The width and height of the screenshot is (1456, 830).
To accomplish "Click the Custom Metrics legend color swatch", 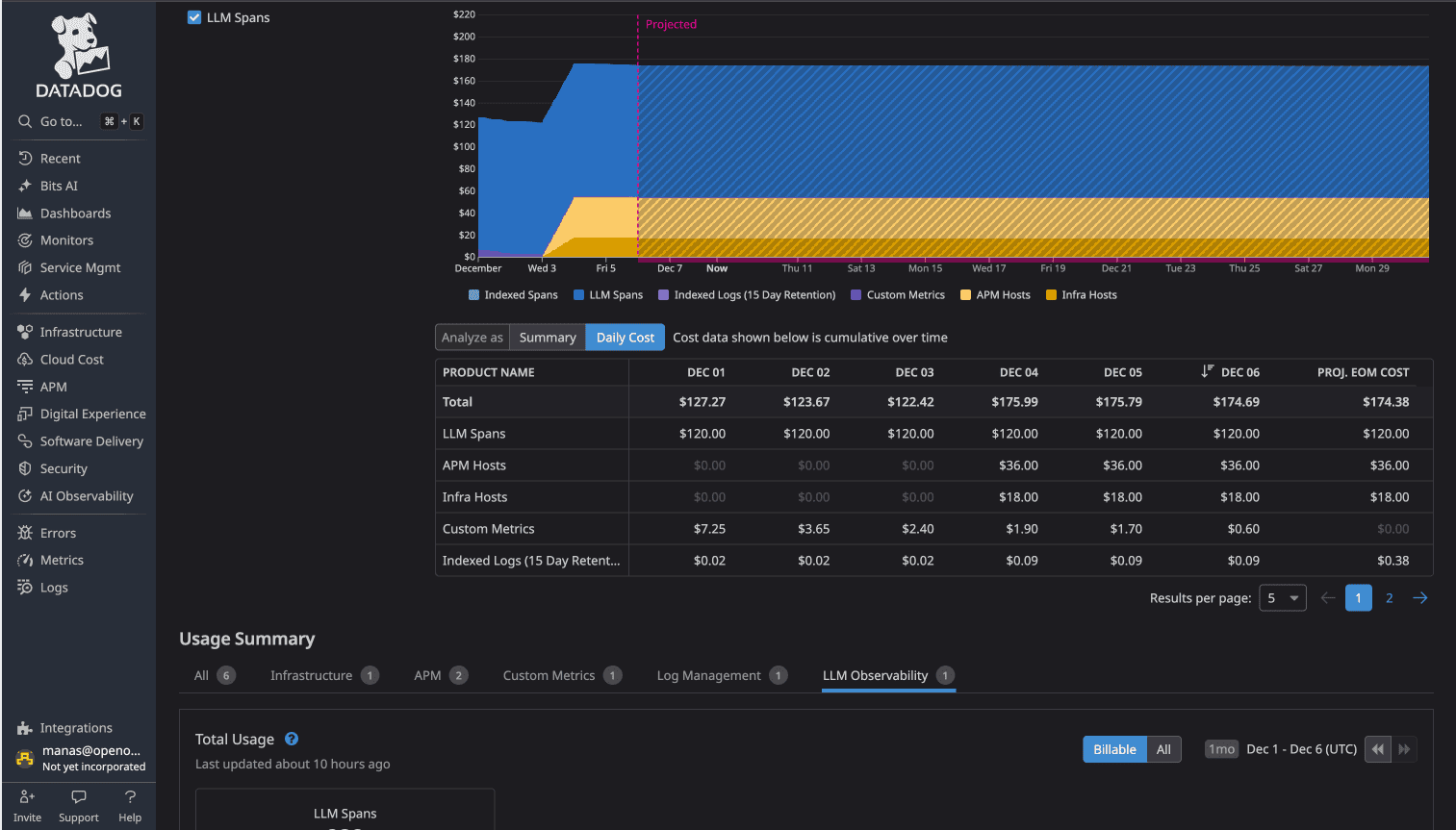I will click(x=858, y=294).
